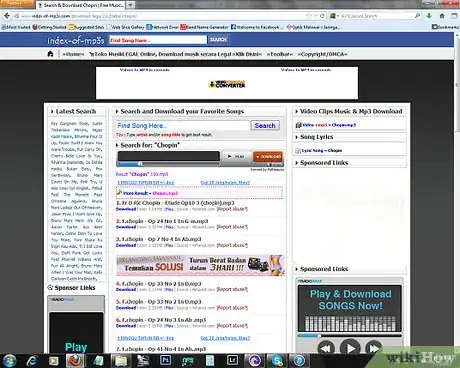460x368 pixels.
Task: Open Internet Explorer from the taskbar
Action: (32, 360)
